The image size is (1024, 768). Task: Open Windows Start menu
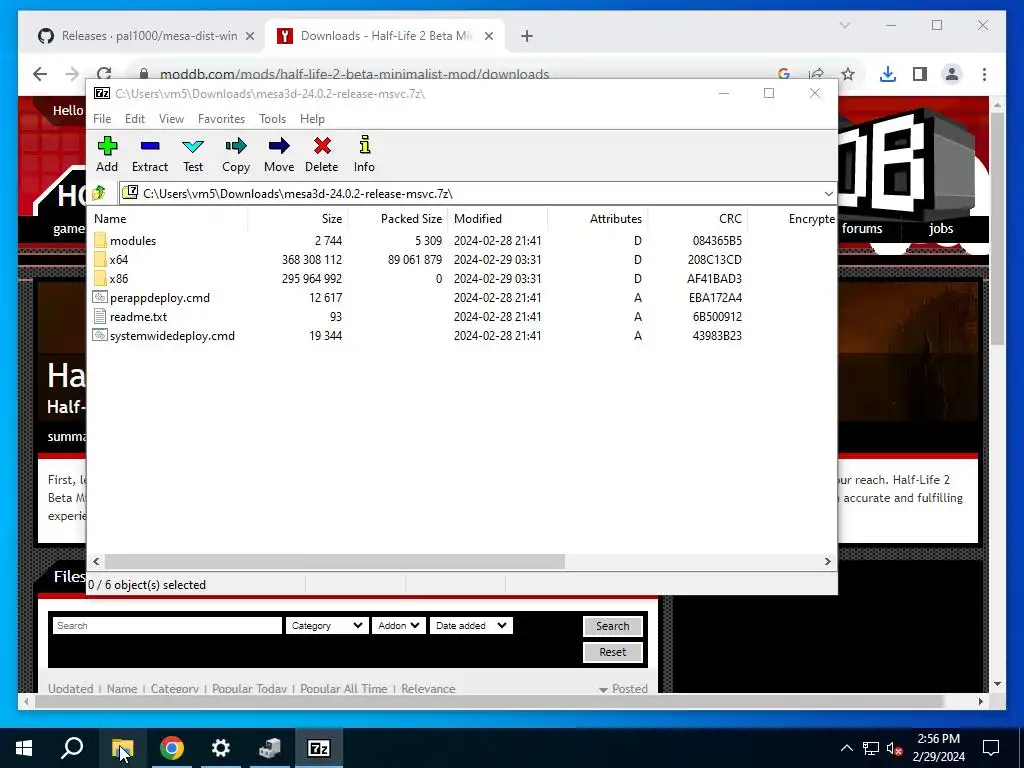[24, 748]
